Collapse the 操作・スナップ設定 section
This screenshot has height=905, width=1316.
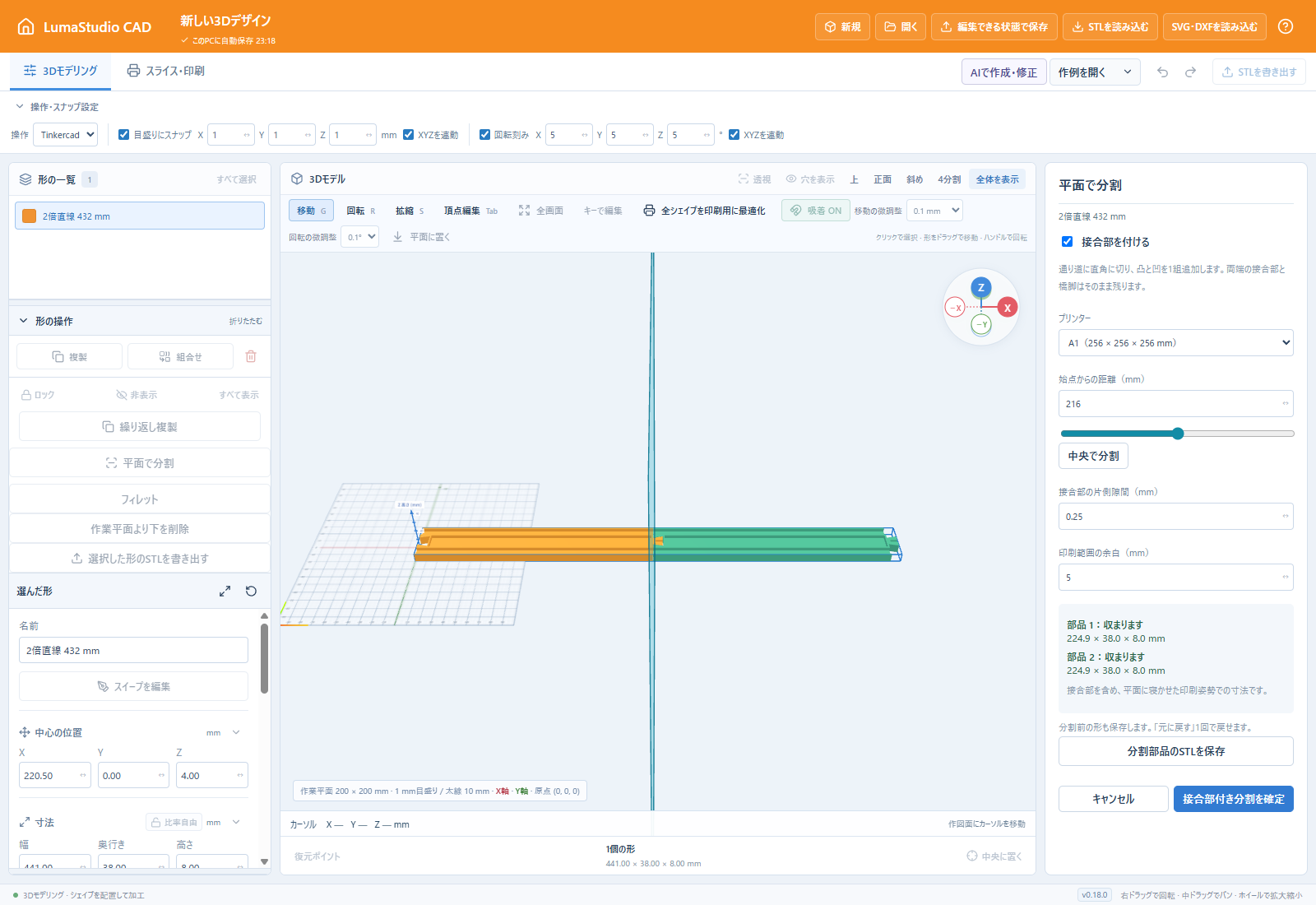coord(20,106)
